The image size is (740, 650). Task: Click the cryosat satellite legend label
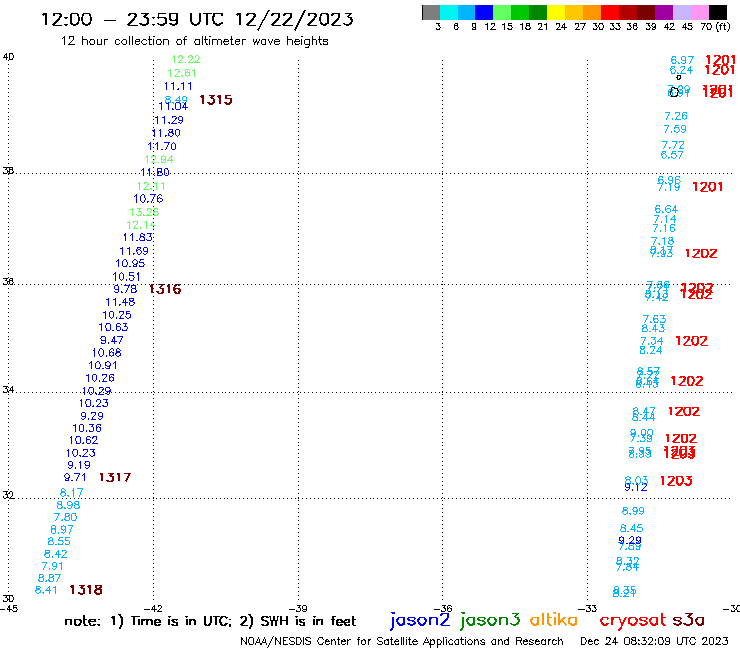633,621
